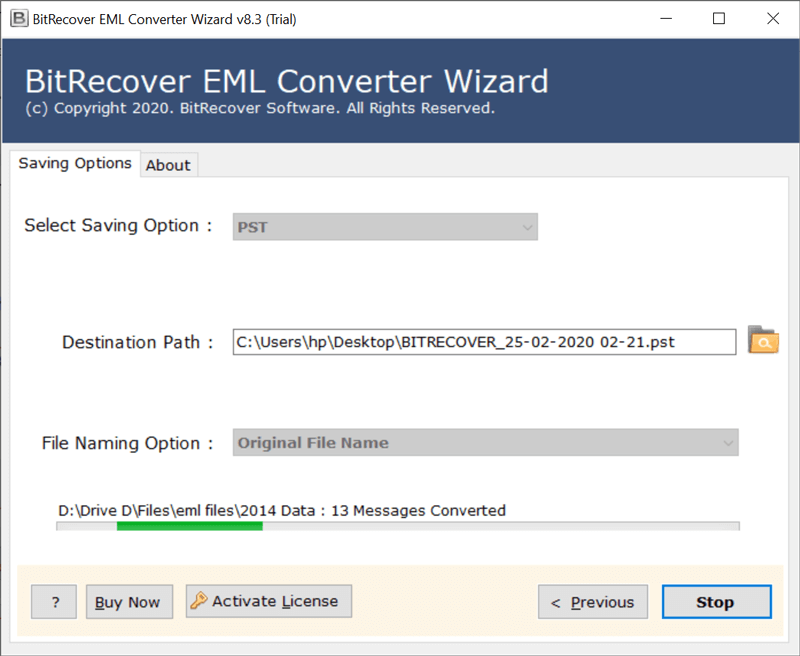Image resolution: width=800 pixels, height=656 pixels.
Task: Click the BitRecover logo in title bar
Action: (x=19, y=19)
